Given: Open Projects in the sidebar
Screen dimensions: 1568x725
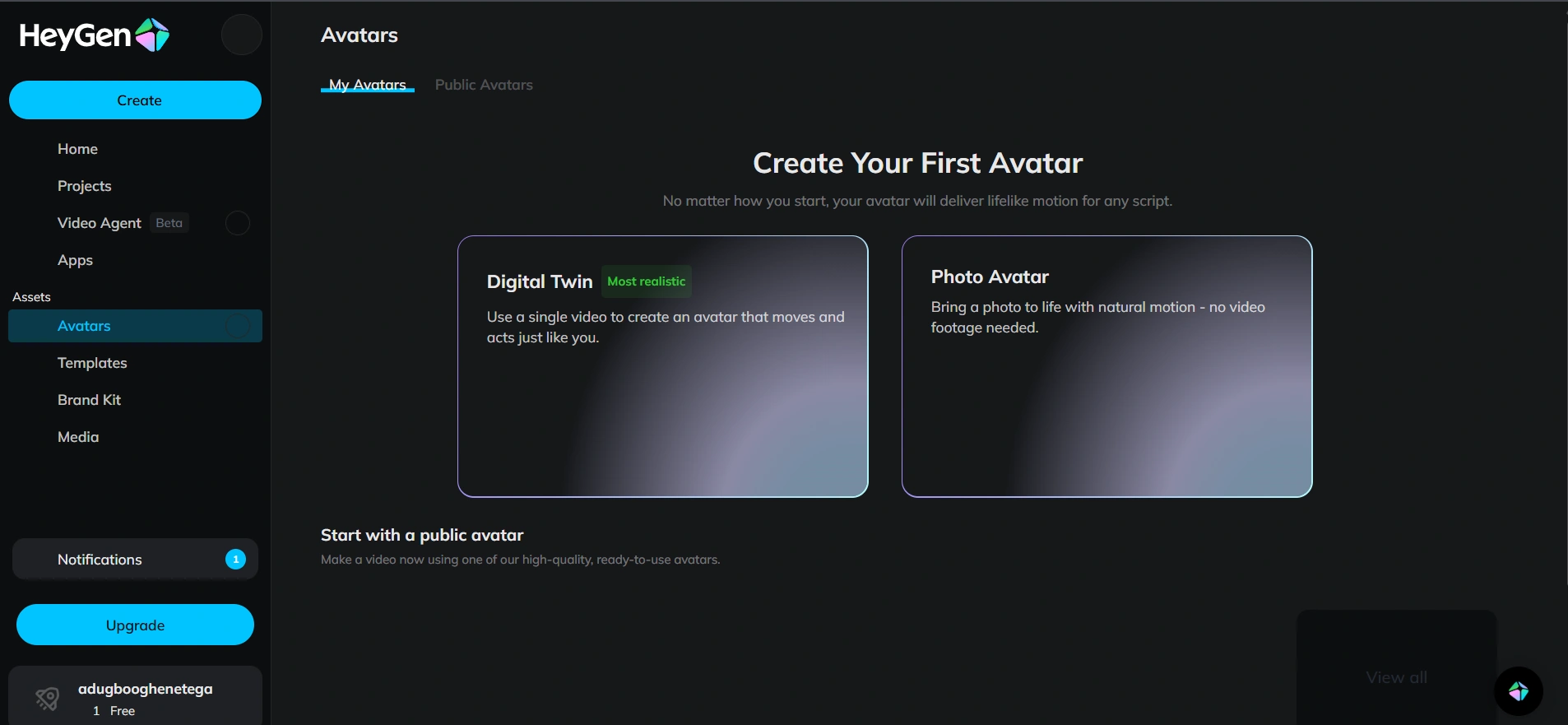Looking at the screenshot, I should click(84, 186).
